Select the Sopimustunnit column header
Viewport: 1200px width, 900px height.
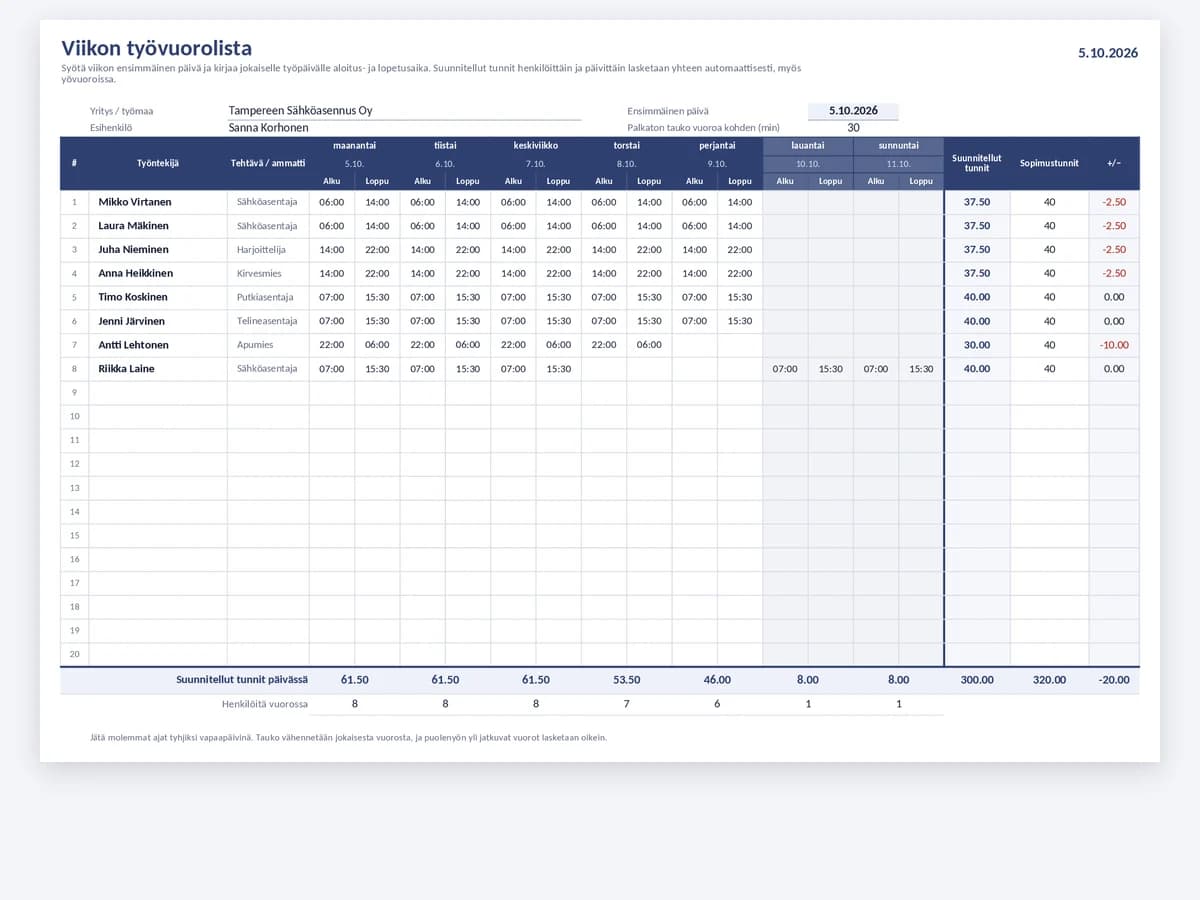coord(1049,163)
